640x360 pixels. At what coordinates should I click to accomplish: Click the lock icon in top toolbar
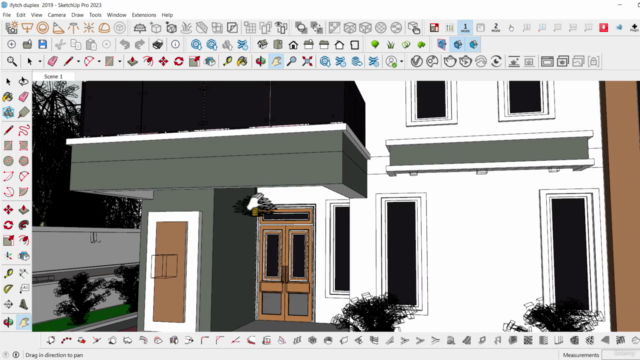pyautogui.click(x=593, y=62)
